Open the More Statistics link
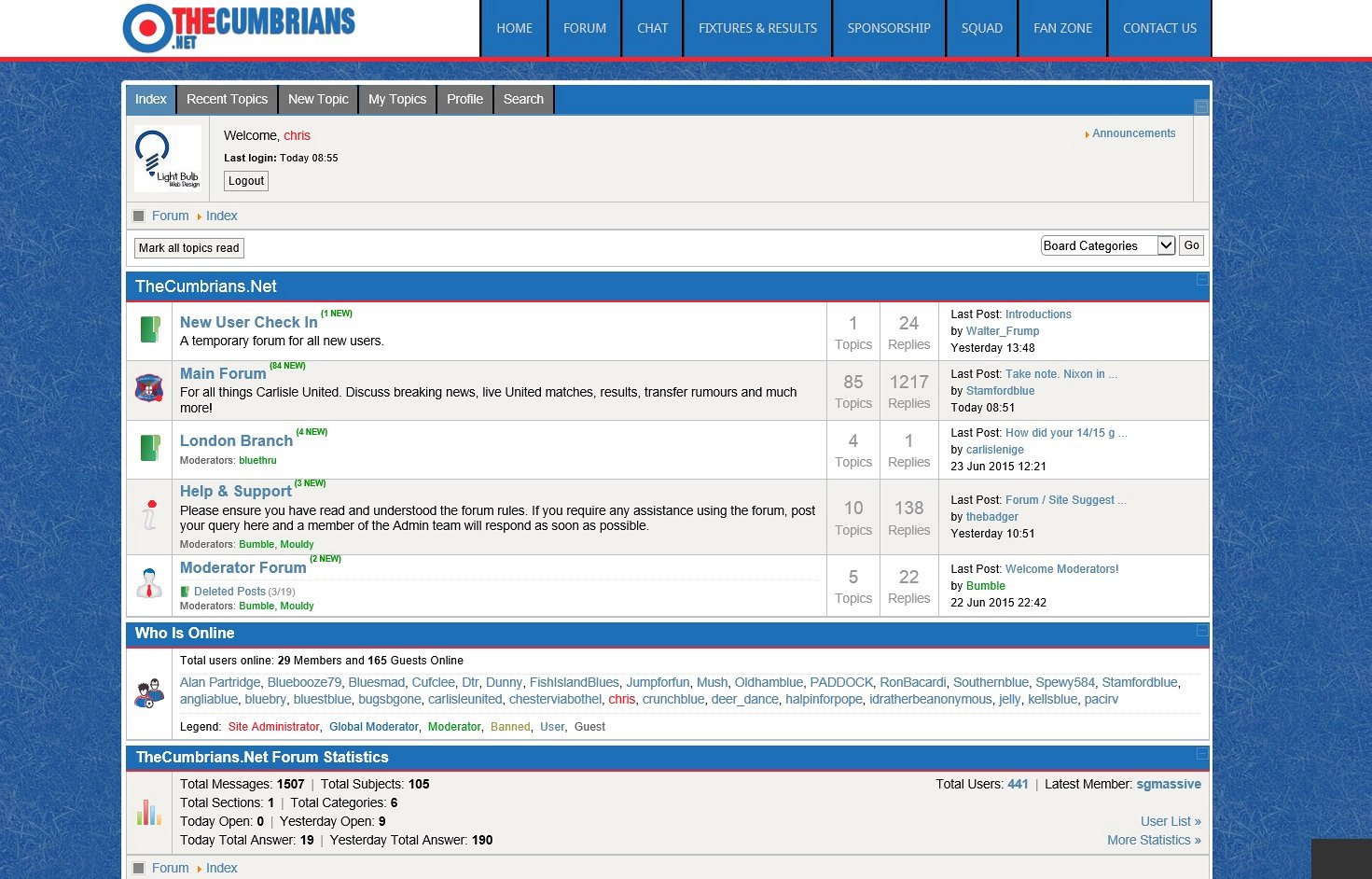This screenshot has width=1372, height=879. coord(1153,840)
